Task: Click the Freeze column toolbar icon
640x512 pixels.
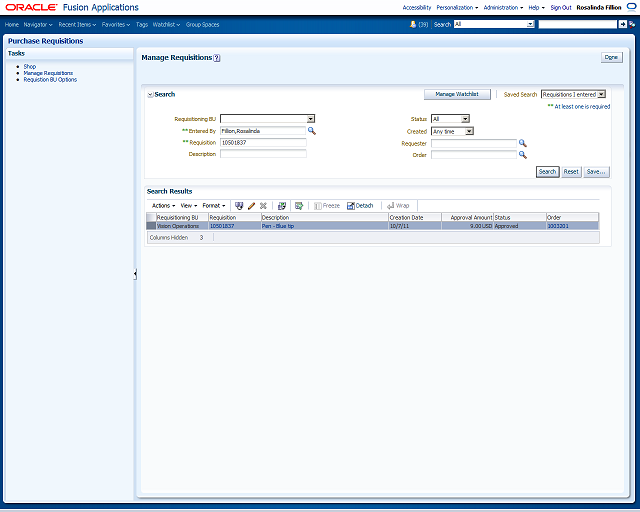Action: point(327,206)
